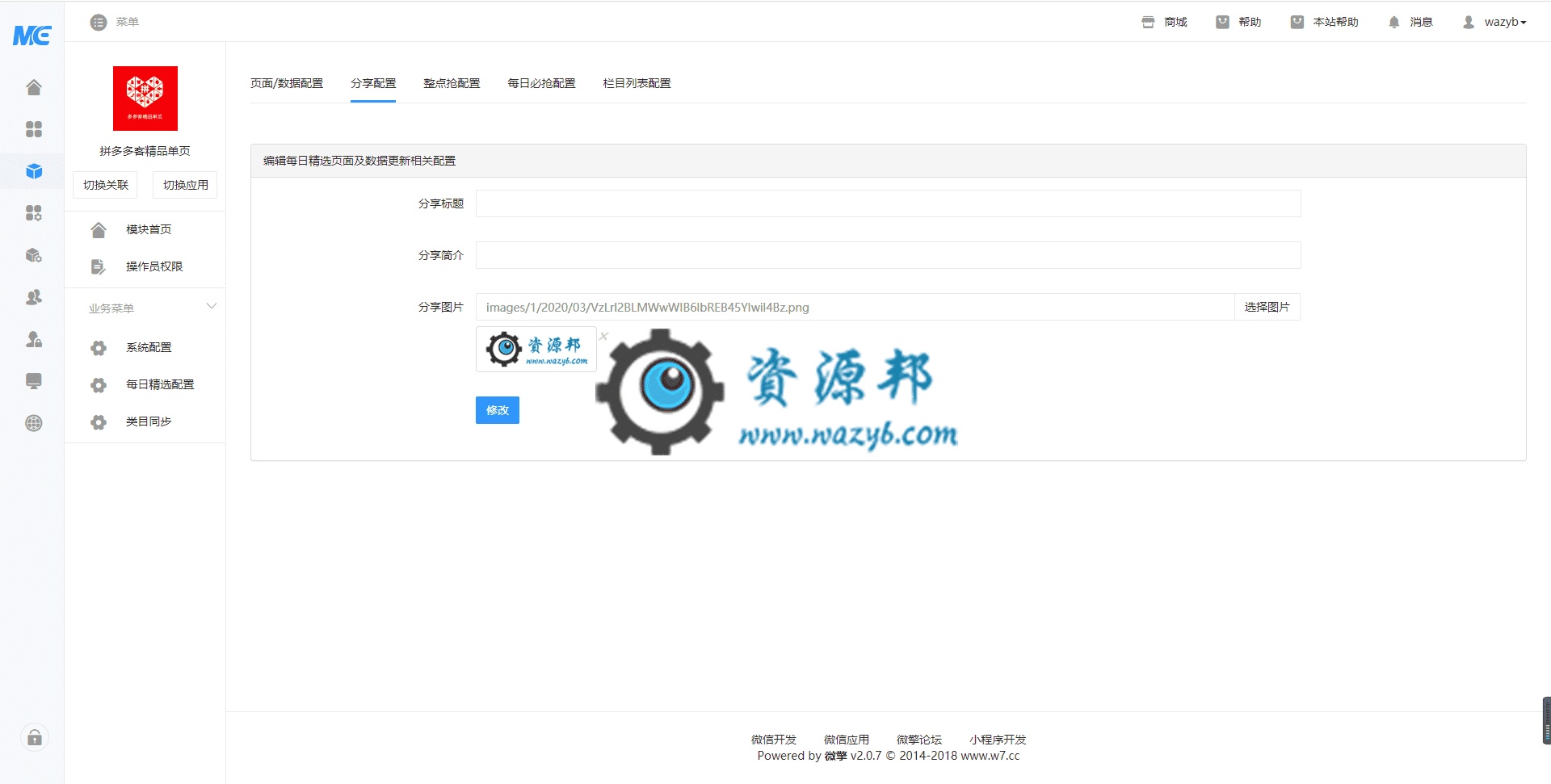
Task: Click the 分享图片 path field
Action: click(855, 307)
